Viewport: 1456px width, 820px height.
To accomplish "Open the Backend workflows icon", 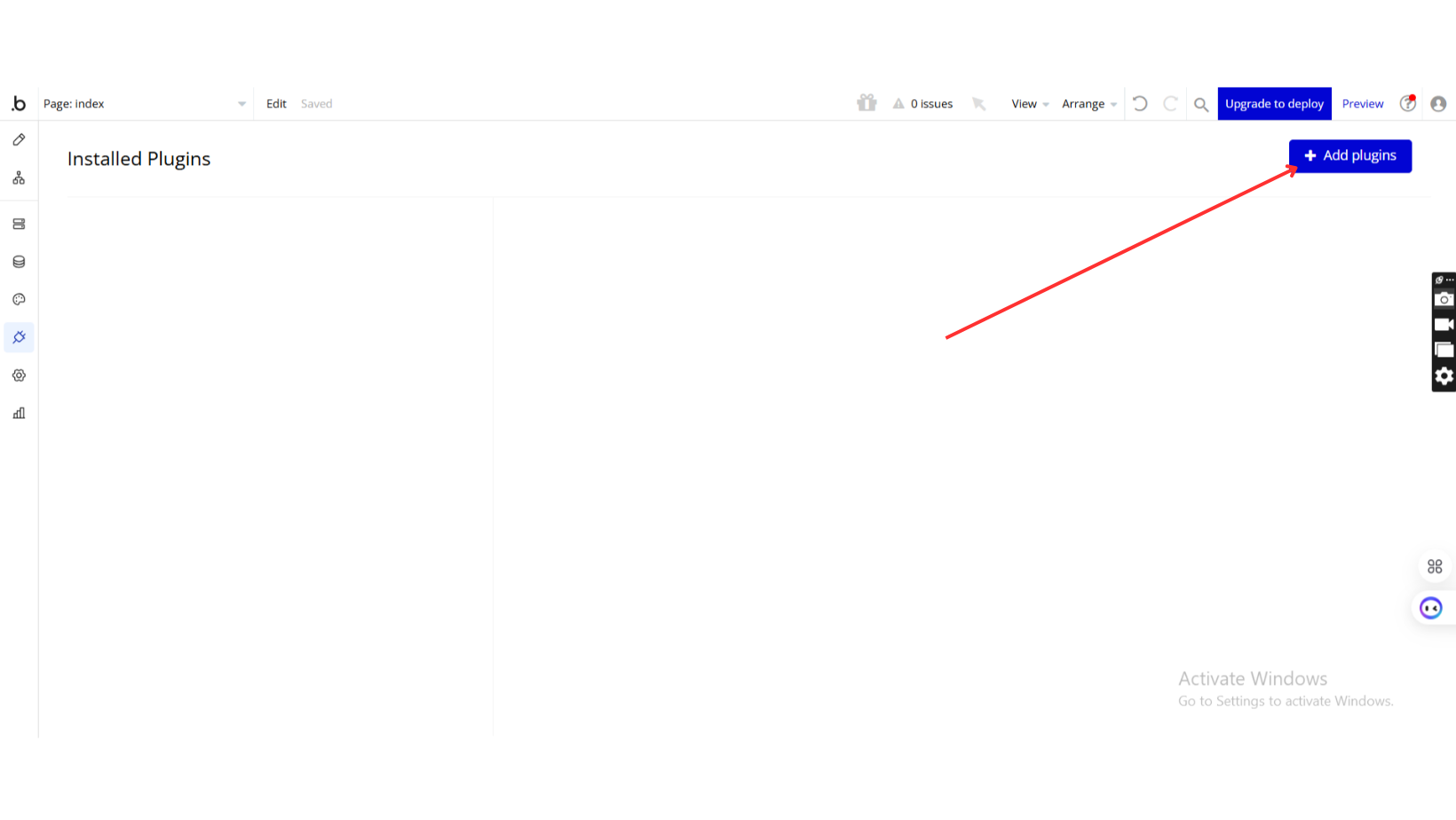I will point(19,225).
